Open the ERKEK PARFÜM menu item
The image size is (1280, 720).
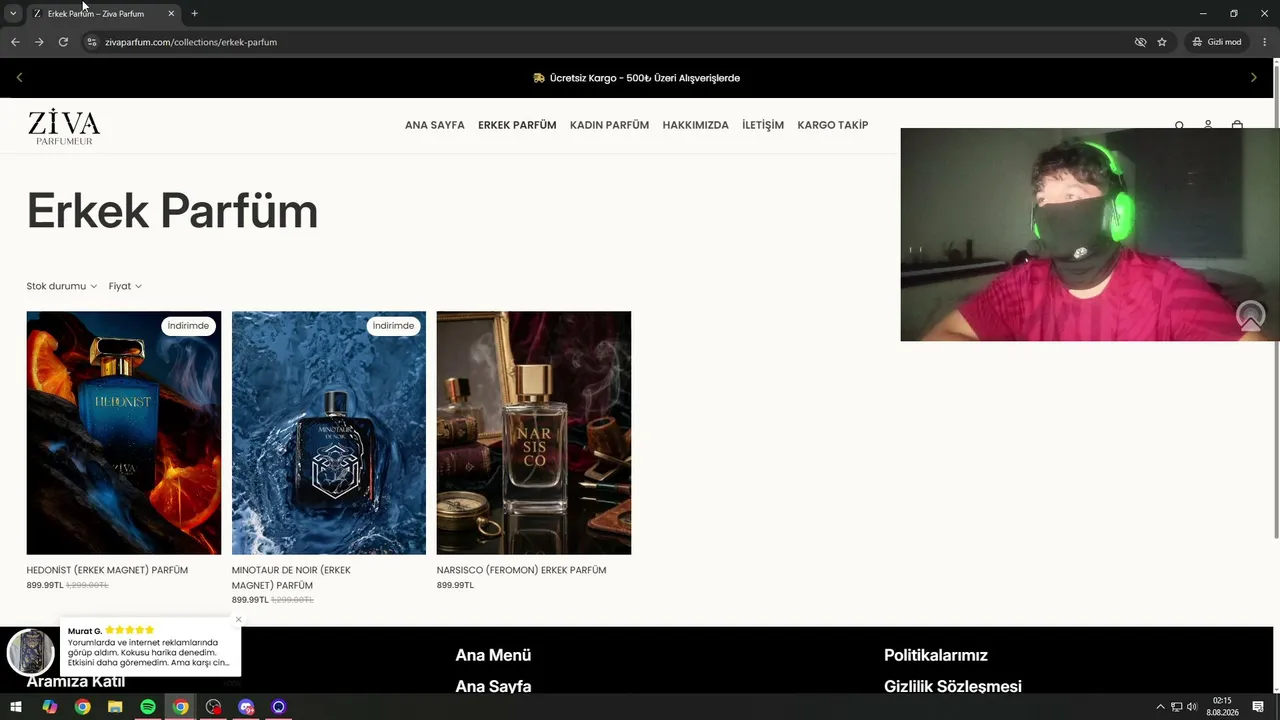click(517, 125)
